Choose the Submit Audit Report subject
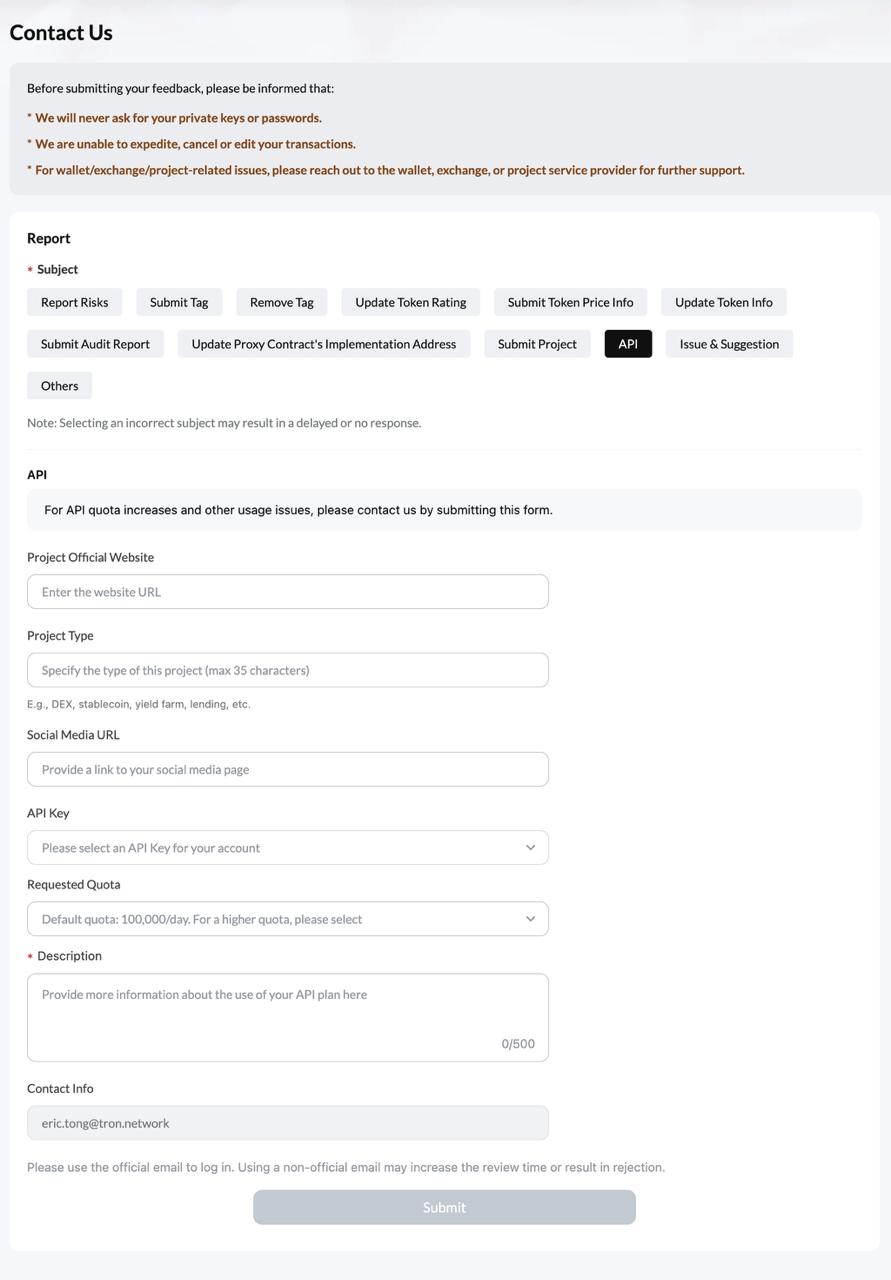This screenshot has height=1280, width=891. coord(94,343)
